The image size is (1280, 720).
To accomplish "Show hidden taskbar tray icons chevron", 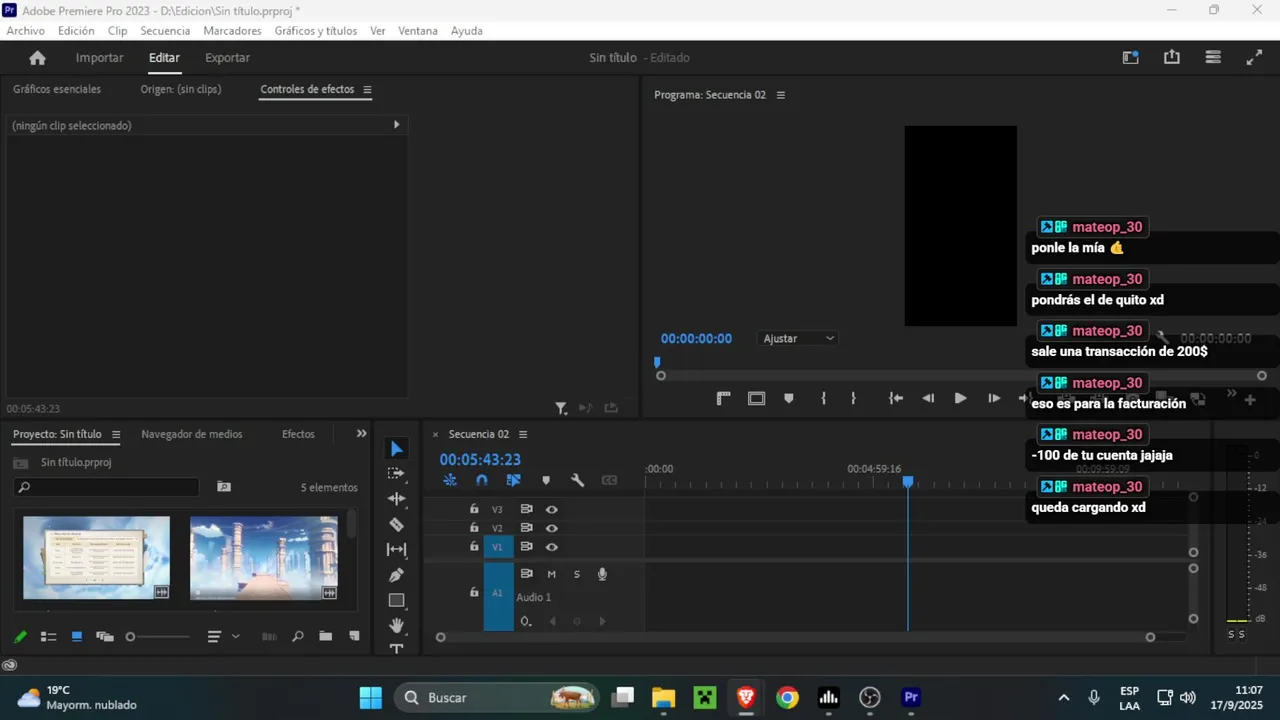I will point(1064,698).
